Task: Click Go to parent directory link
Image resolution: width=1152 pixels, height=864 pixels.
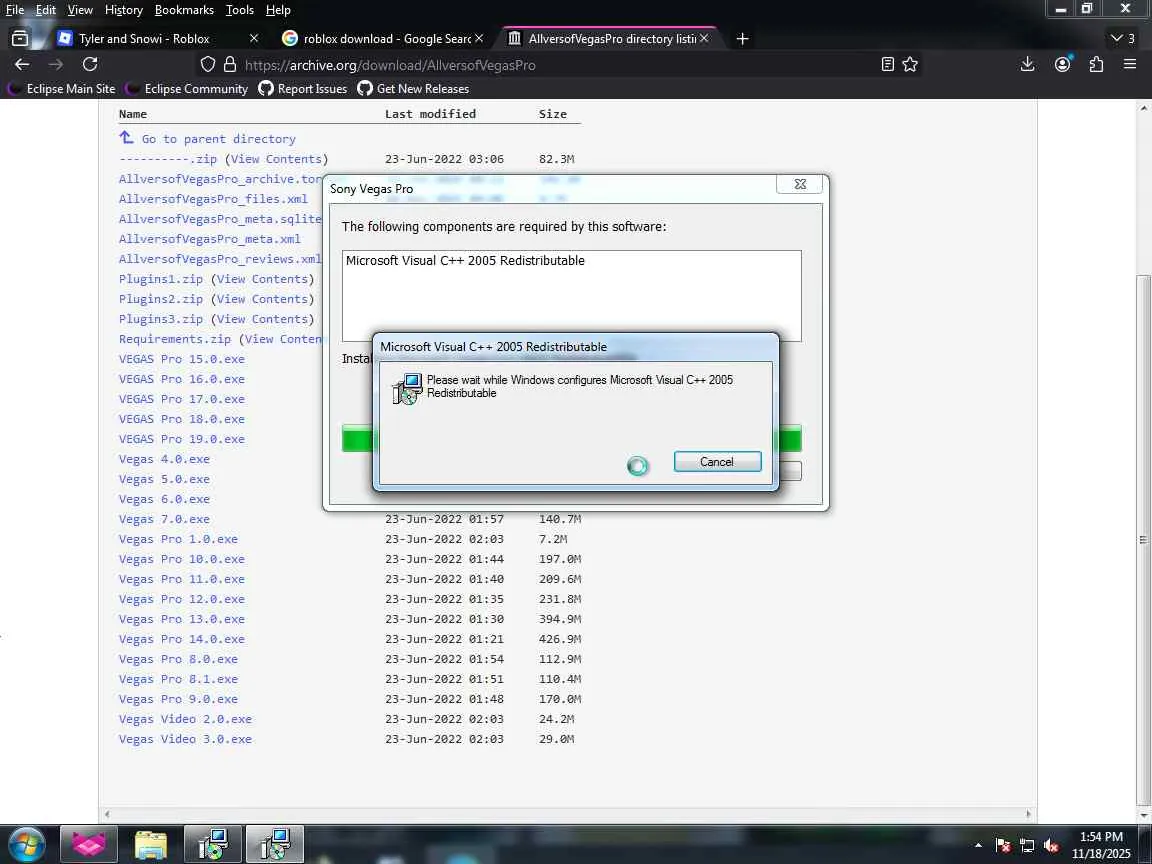Action: pyautogui.click(x=218, y=139)
